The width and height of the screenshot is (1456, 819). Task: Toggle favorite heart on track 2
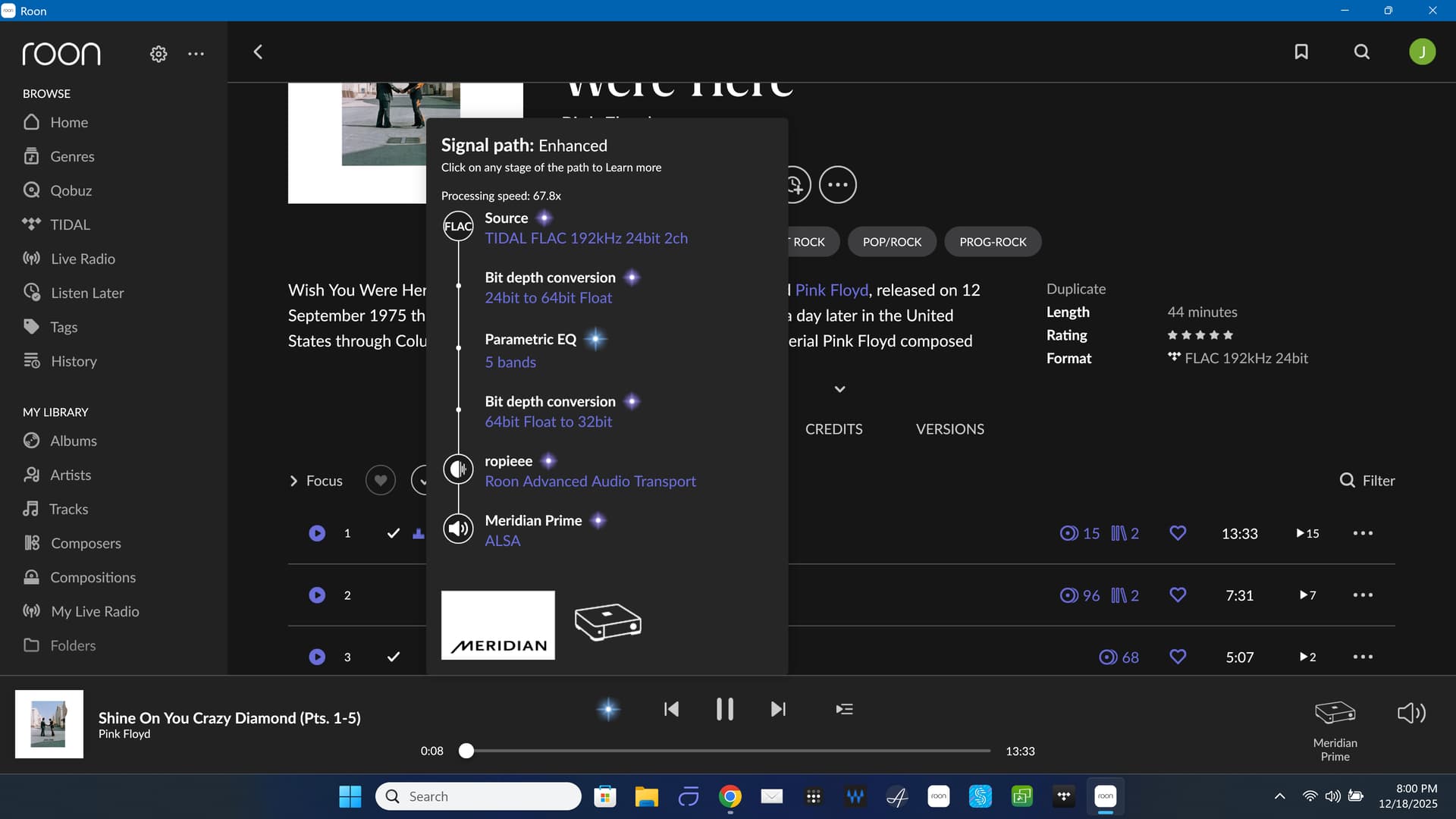[1178, 595]
